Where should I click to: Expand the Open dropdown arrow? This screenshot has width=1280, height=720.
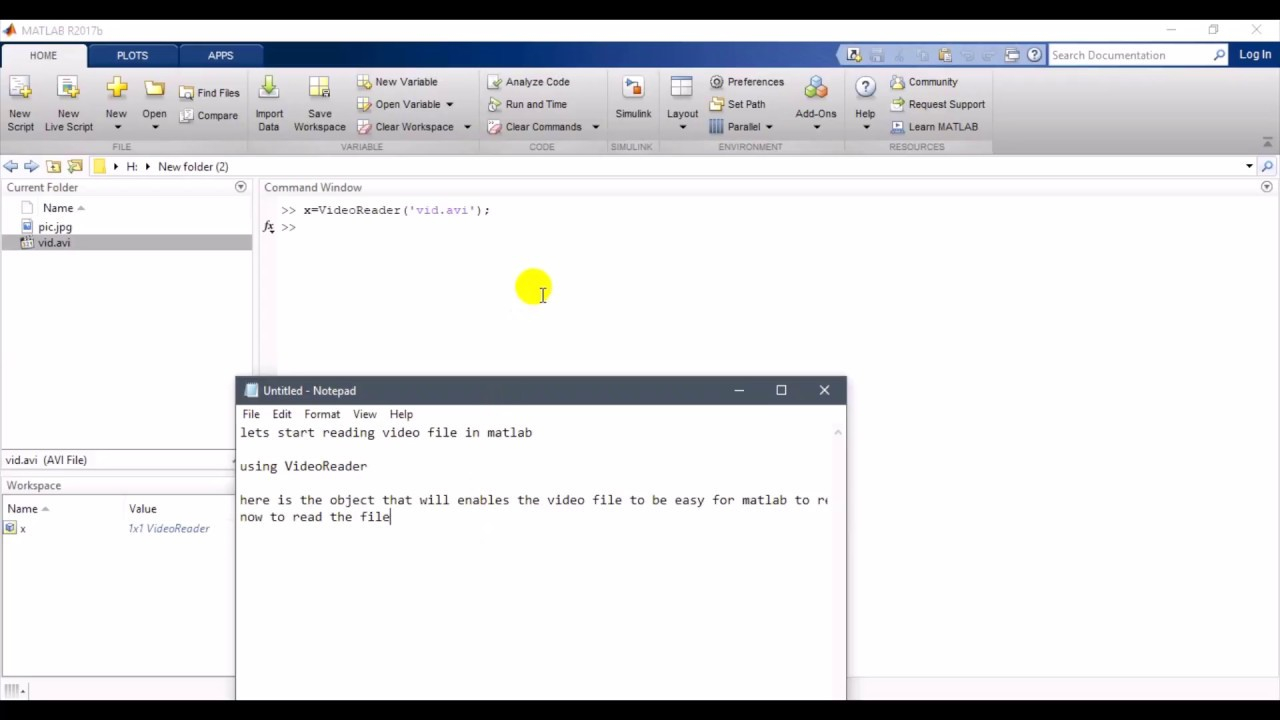coord(154,127)
